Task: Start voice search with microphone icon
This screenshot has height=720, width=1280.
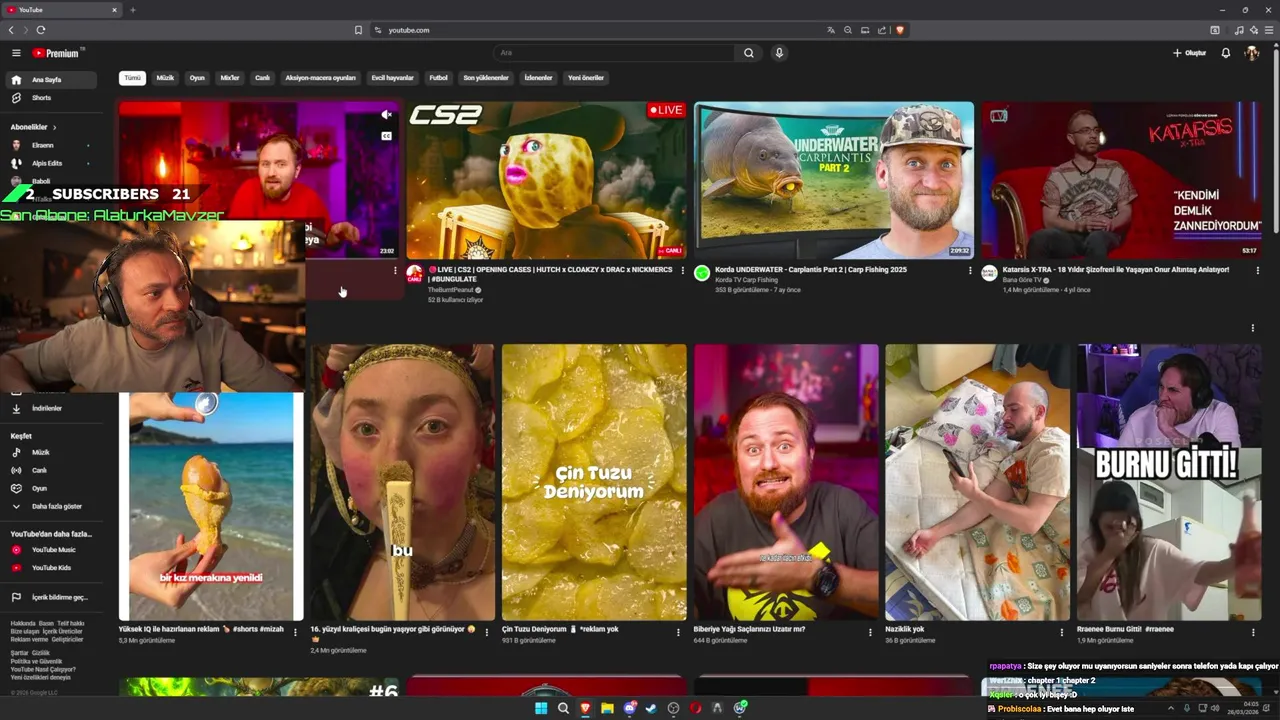Action: pyautogui.click(x=779, y=53)
